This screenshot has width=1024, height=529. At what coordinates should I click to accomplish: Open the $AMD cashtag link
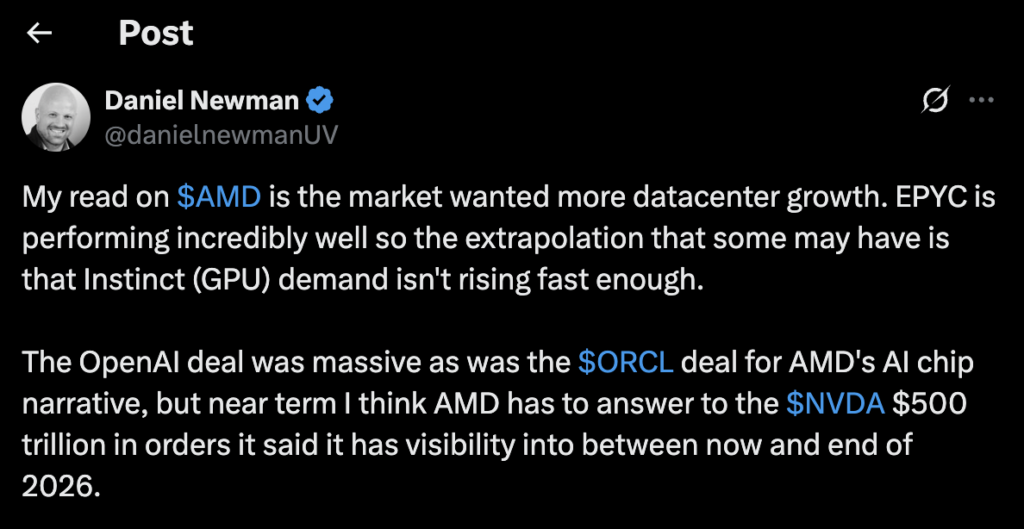[218, 197]
